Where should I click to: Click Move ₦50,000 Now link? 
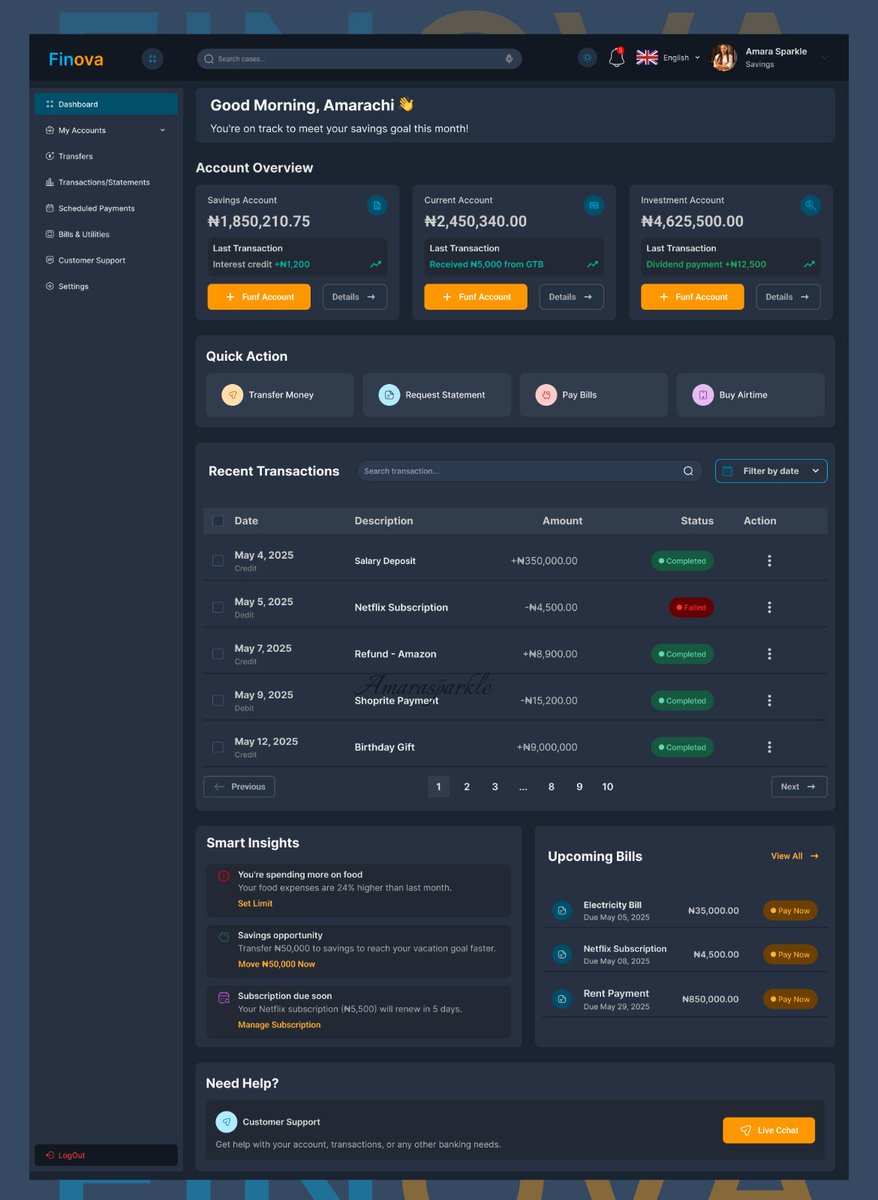276,964
